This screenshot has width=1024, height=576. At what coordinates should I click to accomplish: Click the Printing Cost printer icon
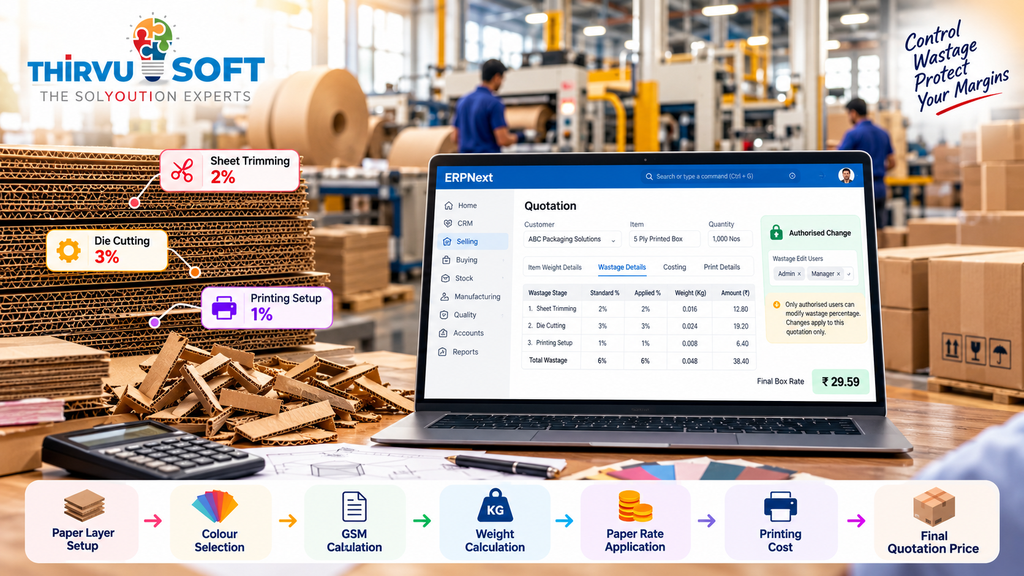[x=780, y=507]
